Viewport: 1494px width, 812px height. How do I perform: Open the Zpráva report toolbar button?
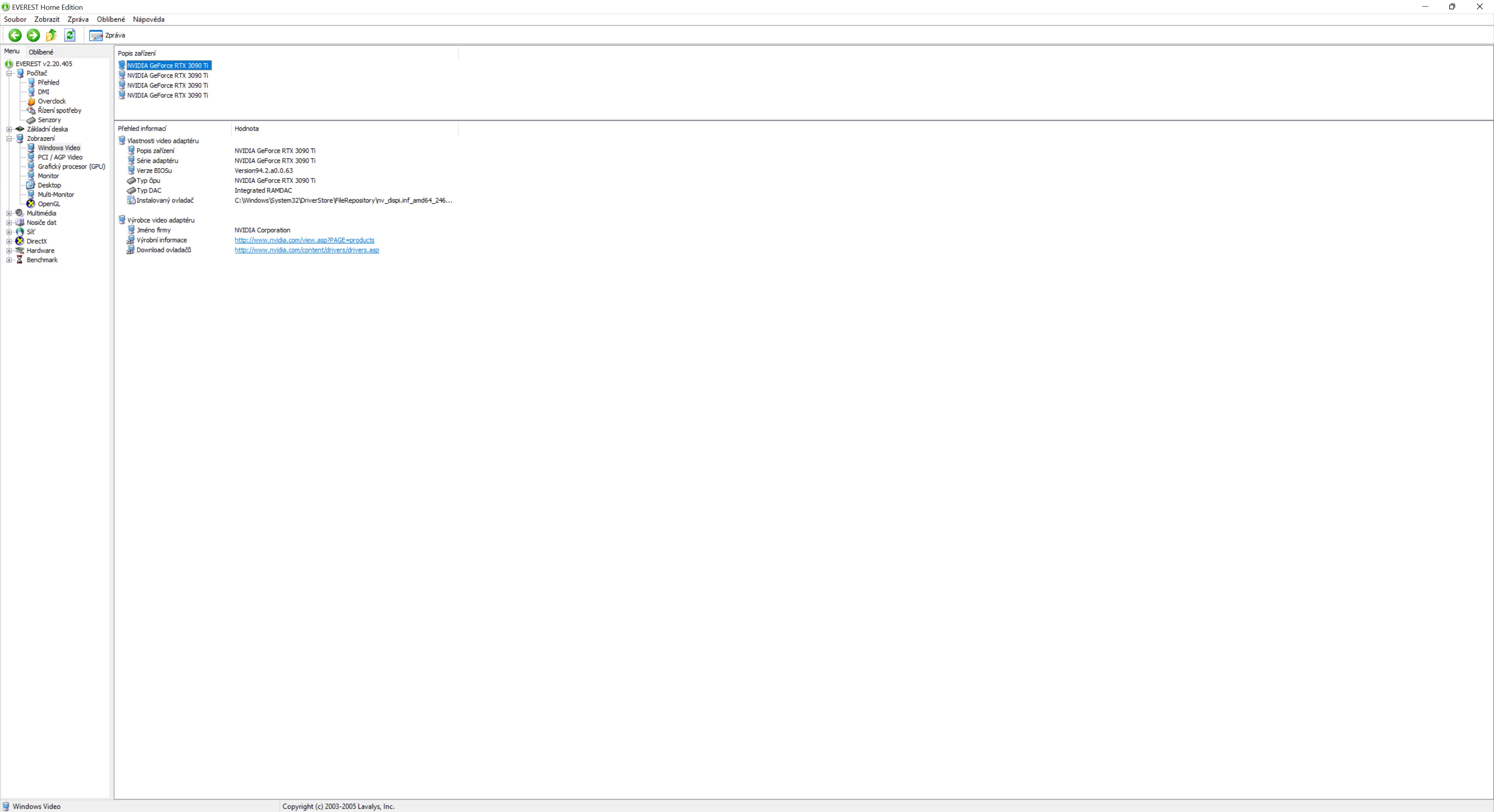[107, 35]
